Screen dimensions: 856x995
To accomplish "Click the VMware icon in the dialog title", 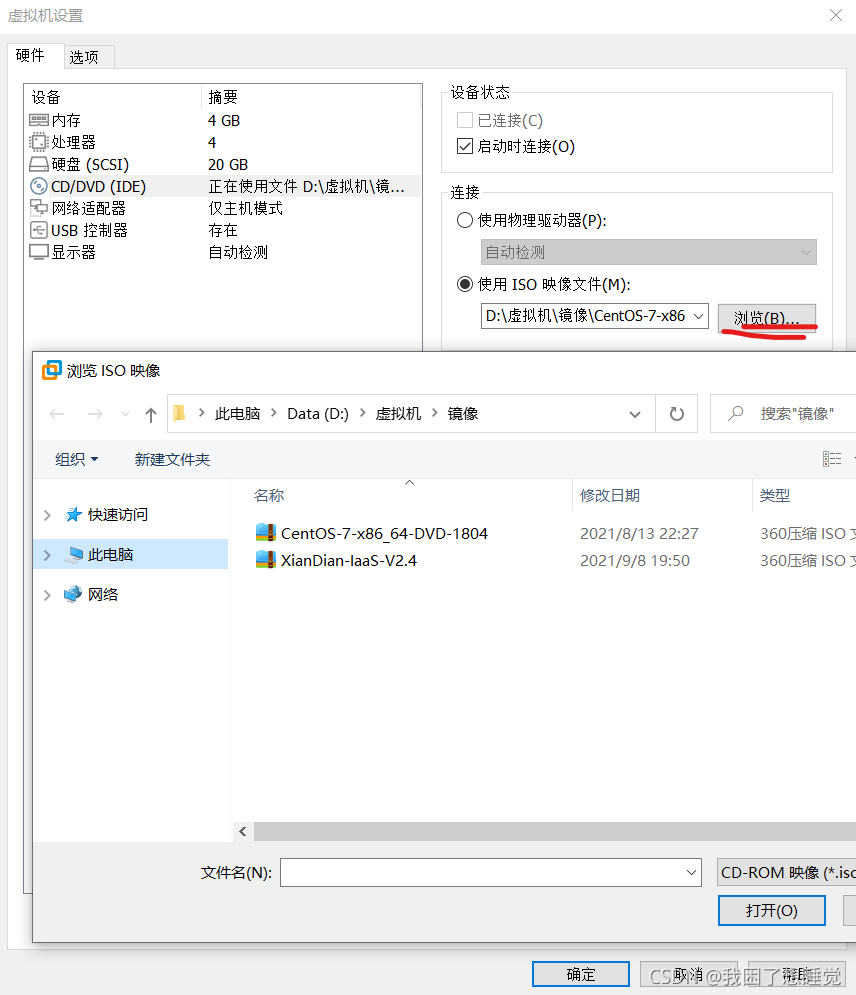I will click(x=52, y=370).
